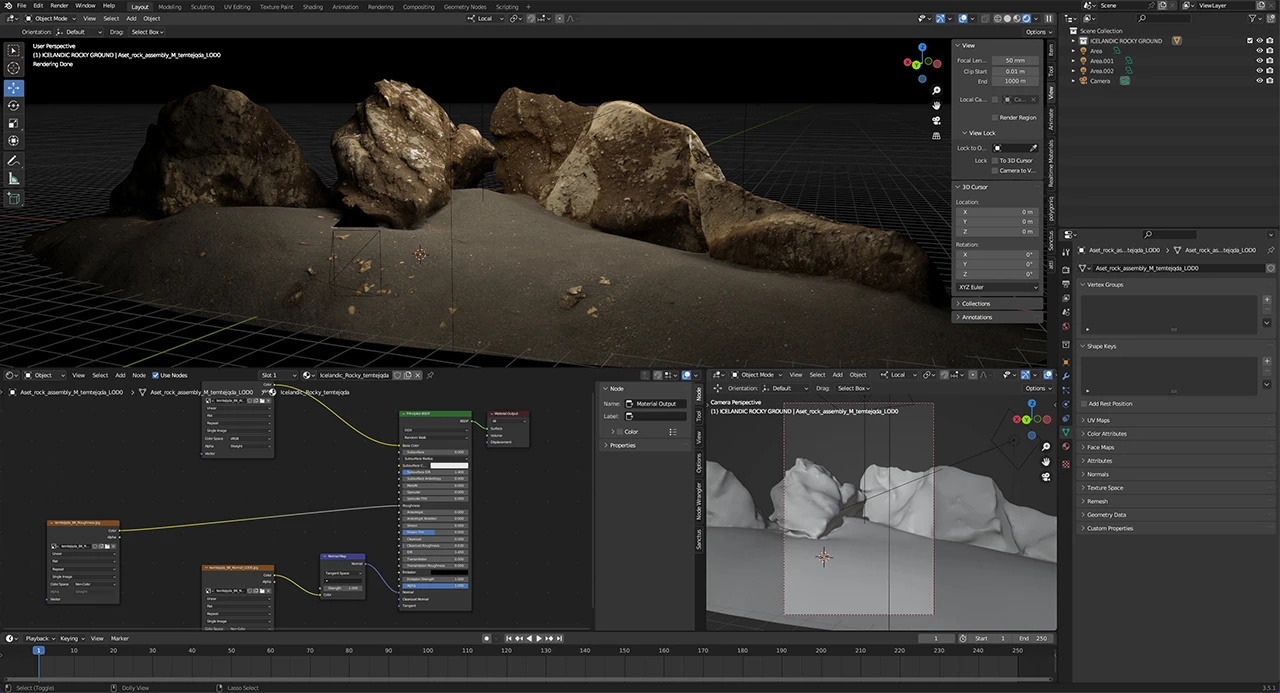This screenshot has height=693, width=1280.
Task: Click the zoom magnifier viewport gizmo
Action: point(936,90)
